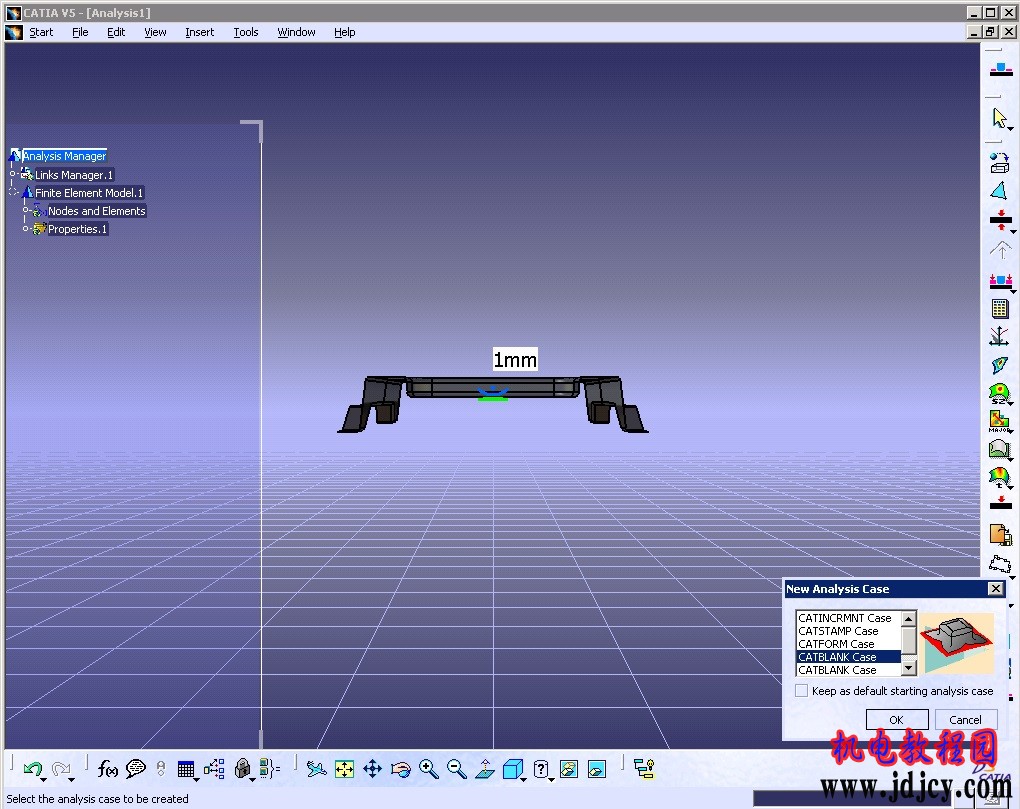Open the undo history dropdown arrow
The width and height of the screenshot is (1020, 809).
point(44,779)
